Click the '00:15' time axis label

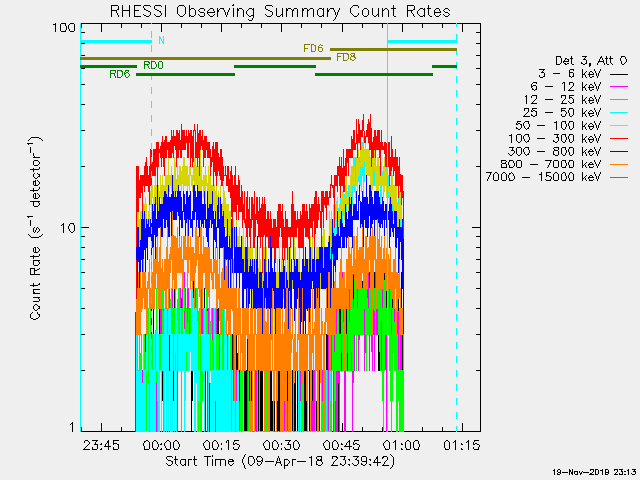click(221, 445)
